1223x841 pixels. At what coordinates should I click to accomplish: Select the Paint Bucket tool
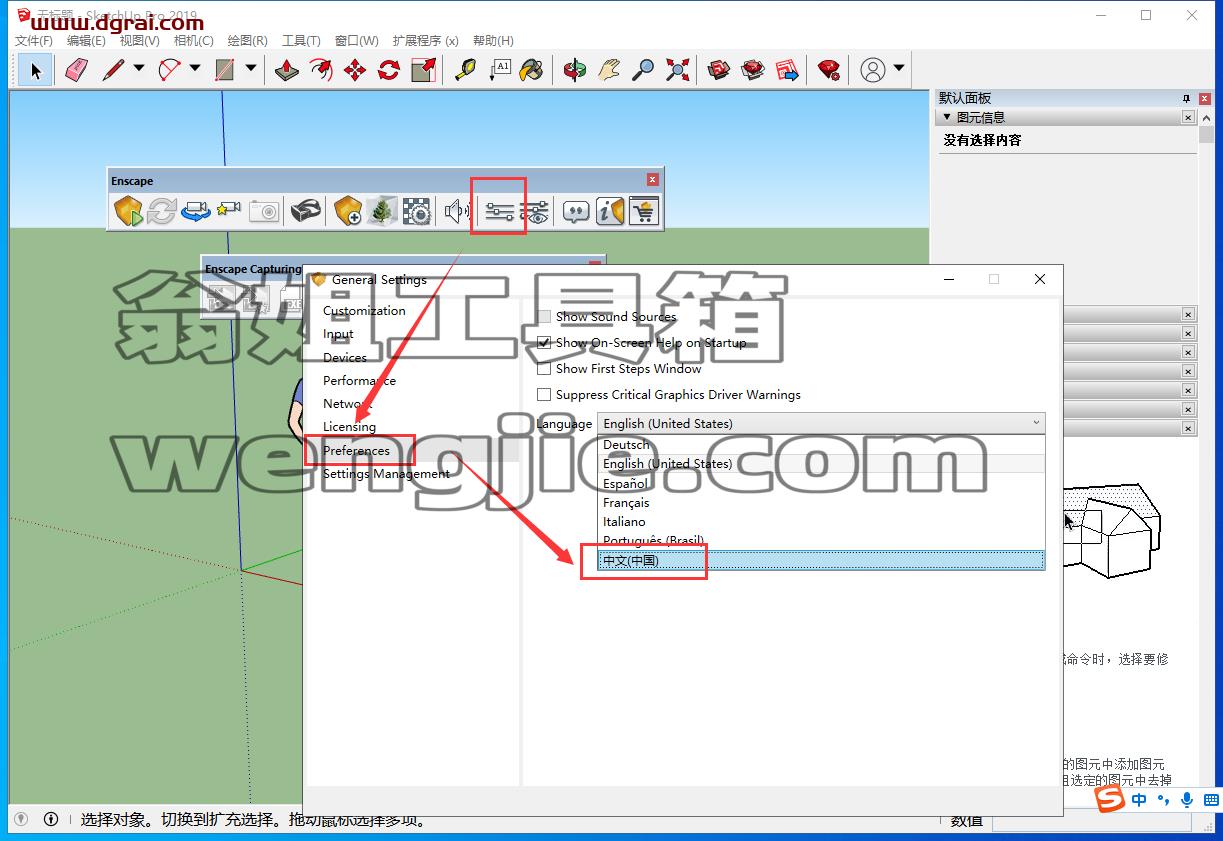(533, 70)
